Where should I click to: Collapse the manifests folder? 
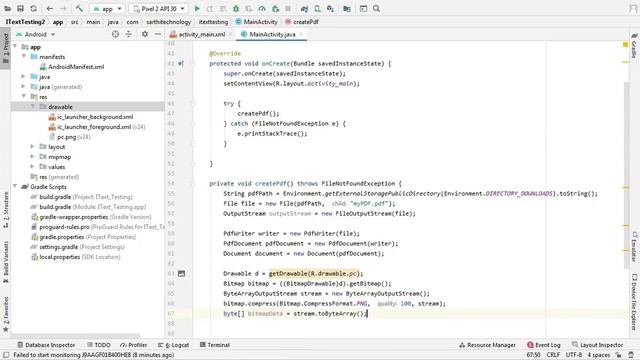tap(24, 56)
